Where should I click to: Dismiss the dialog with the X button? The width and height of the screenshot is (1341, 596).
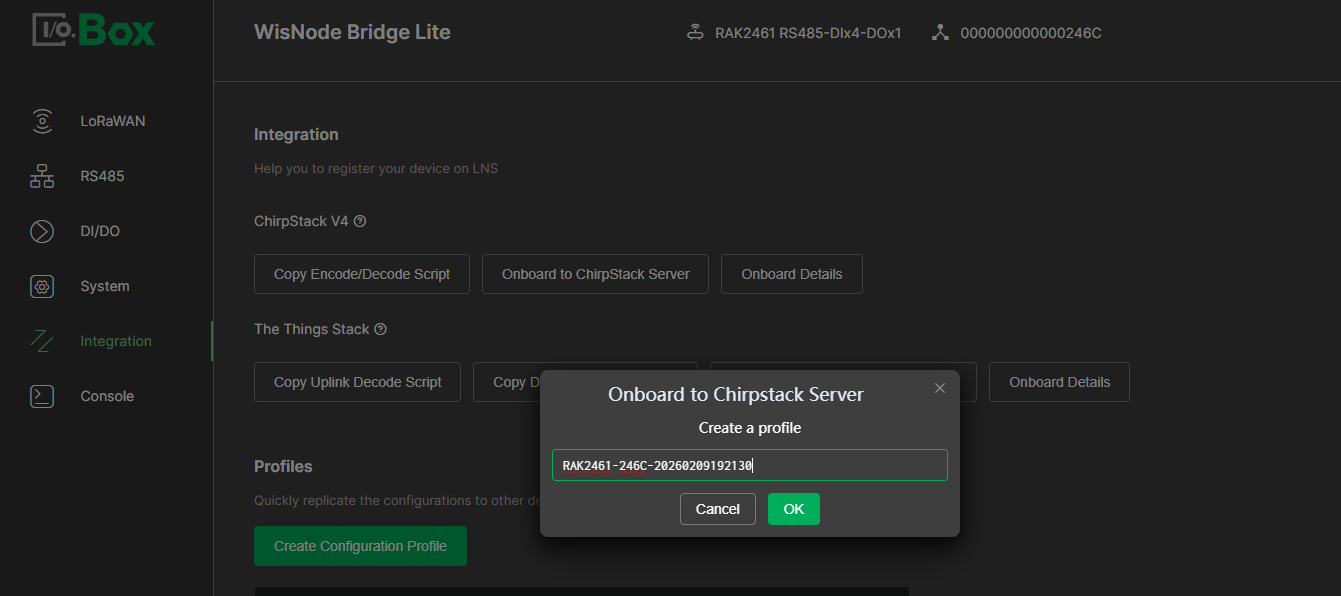(x=939, y=388)
